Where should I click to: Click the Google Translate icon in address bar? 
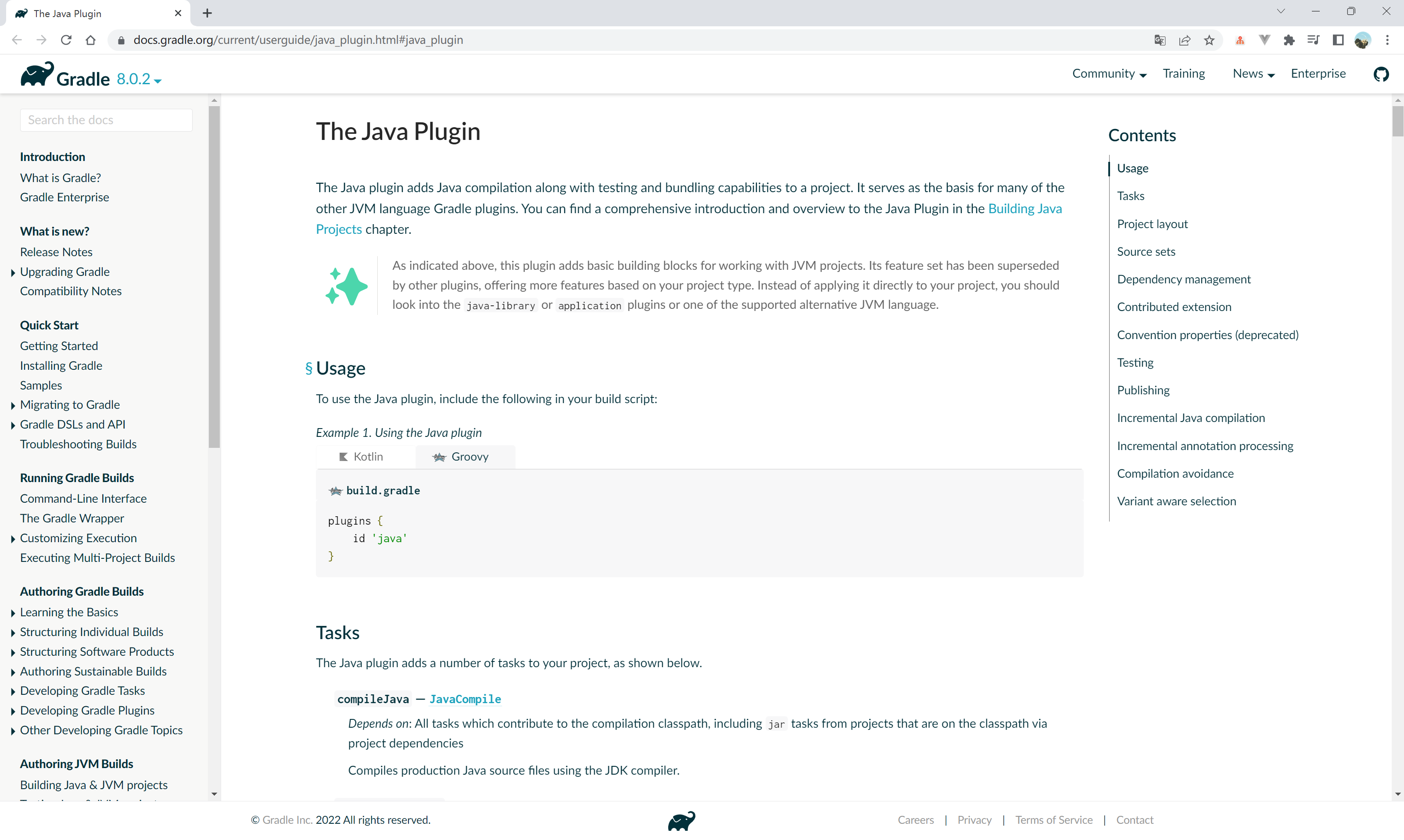coord(1160,39)
